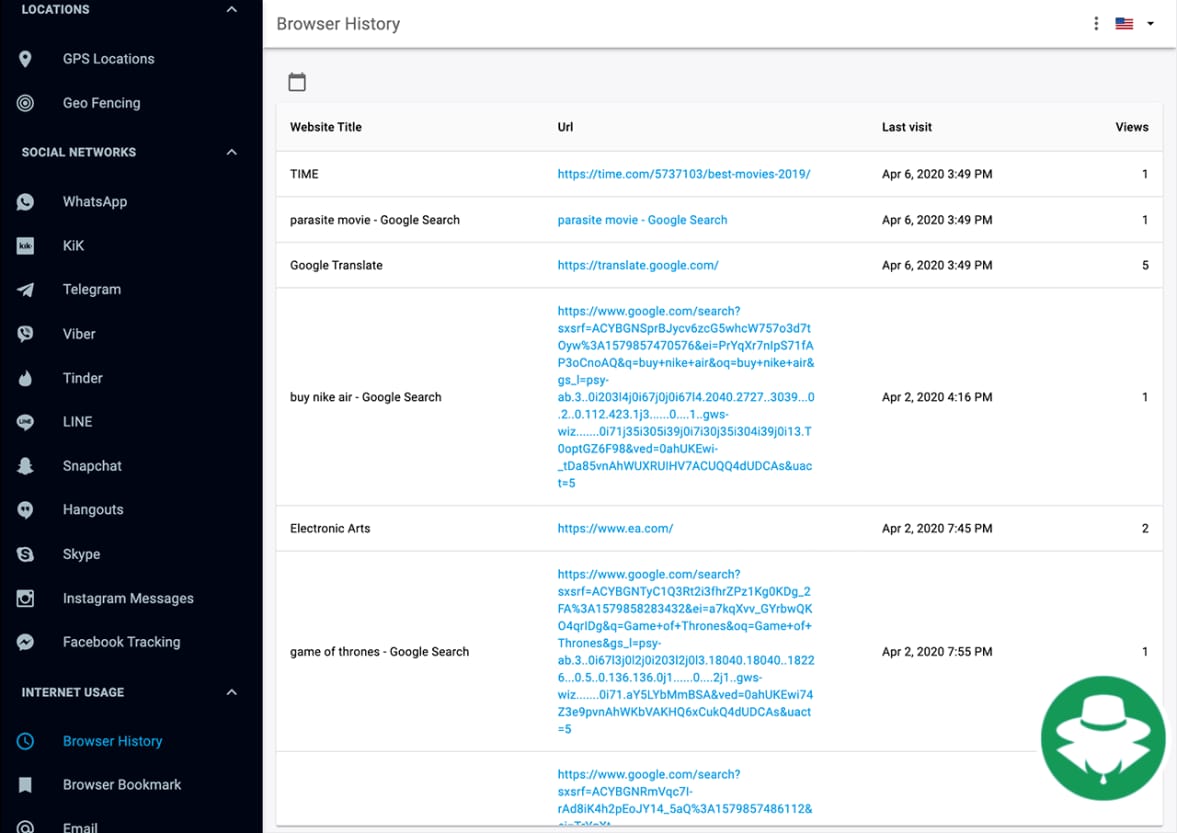1177x833 pixels.
Task: Open the Telegram tracking section
Action: [25, 289]
